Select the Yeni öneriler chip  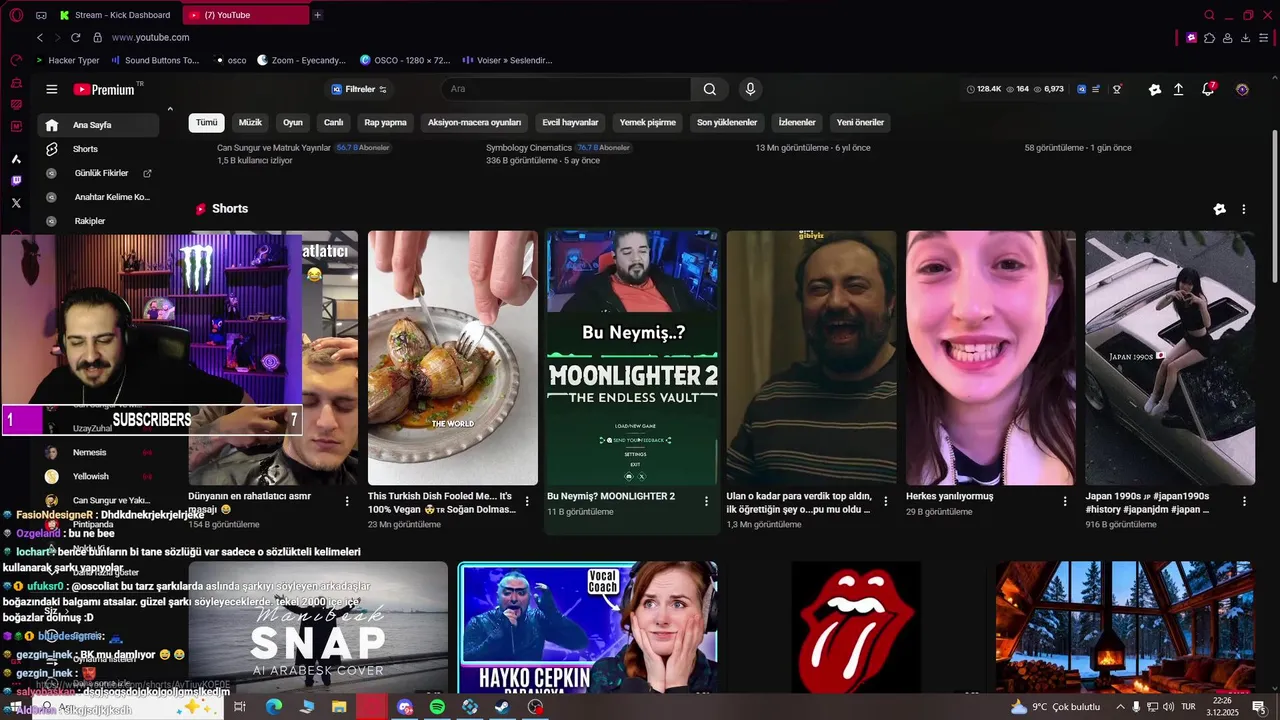860,122
